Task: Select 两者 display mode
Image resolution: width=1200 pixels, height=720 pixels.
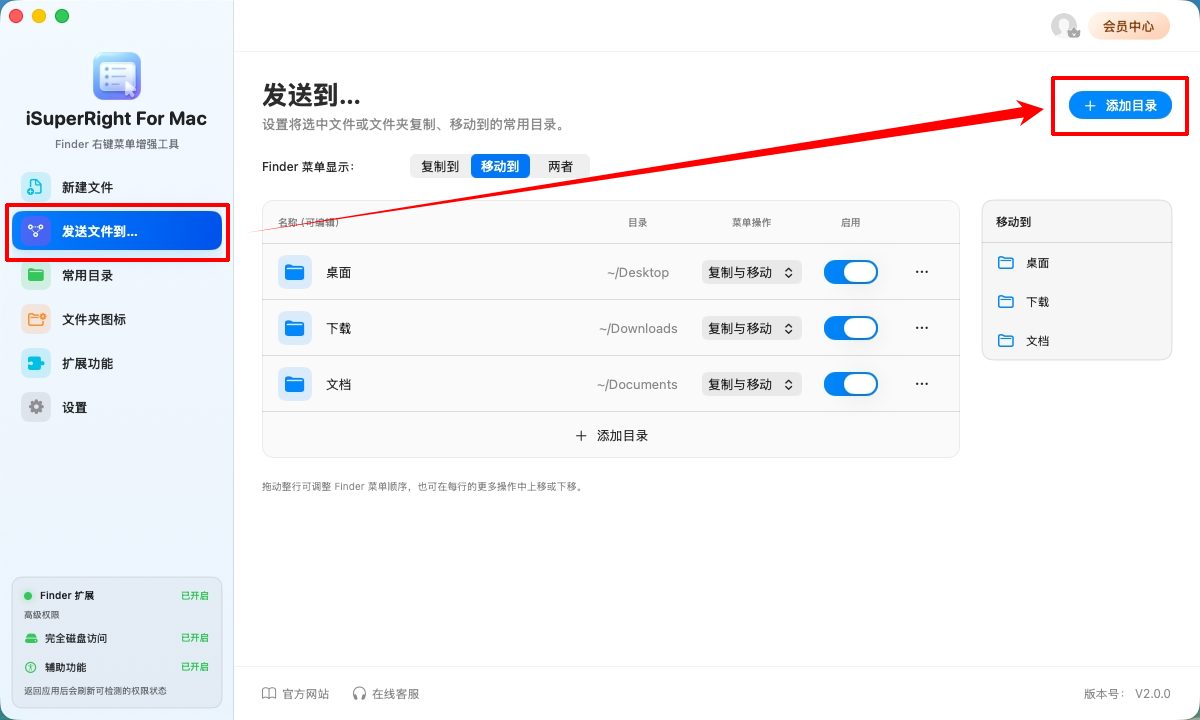Action: [x=560, y=166]
